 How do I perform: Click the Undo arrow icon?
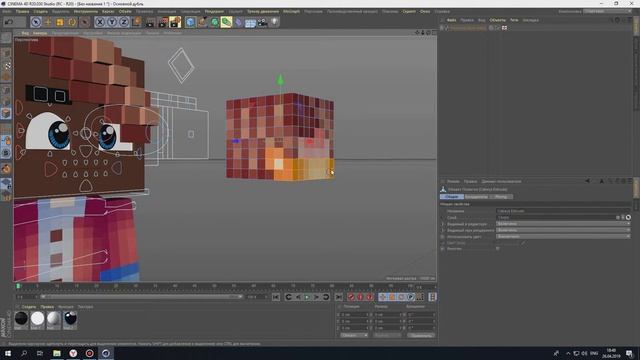tap(9, 22)
